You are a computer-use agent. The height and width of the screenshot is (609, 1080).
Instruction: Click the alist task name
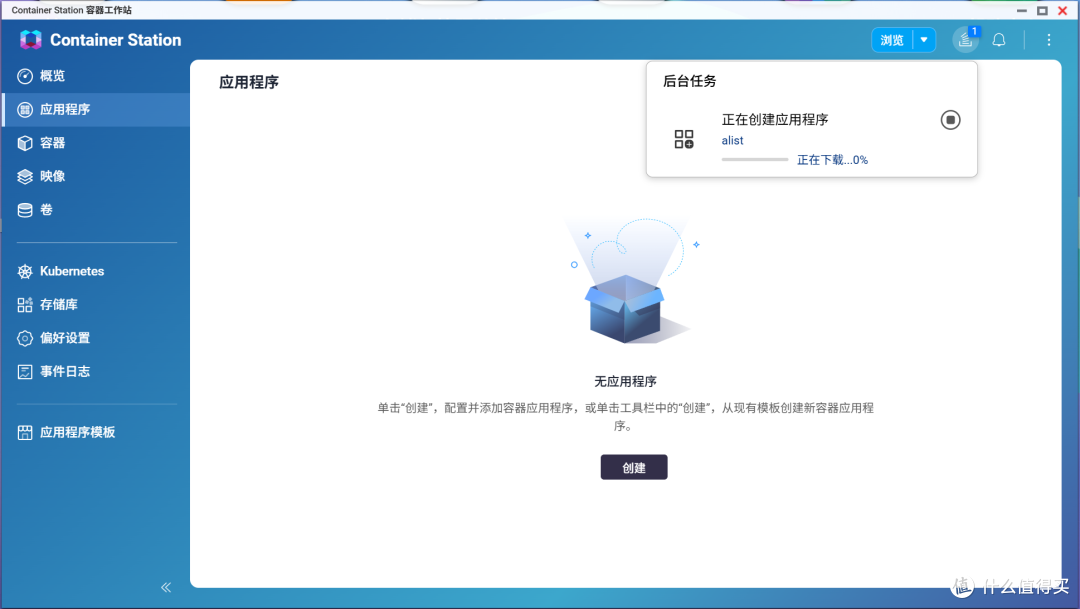732,141
